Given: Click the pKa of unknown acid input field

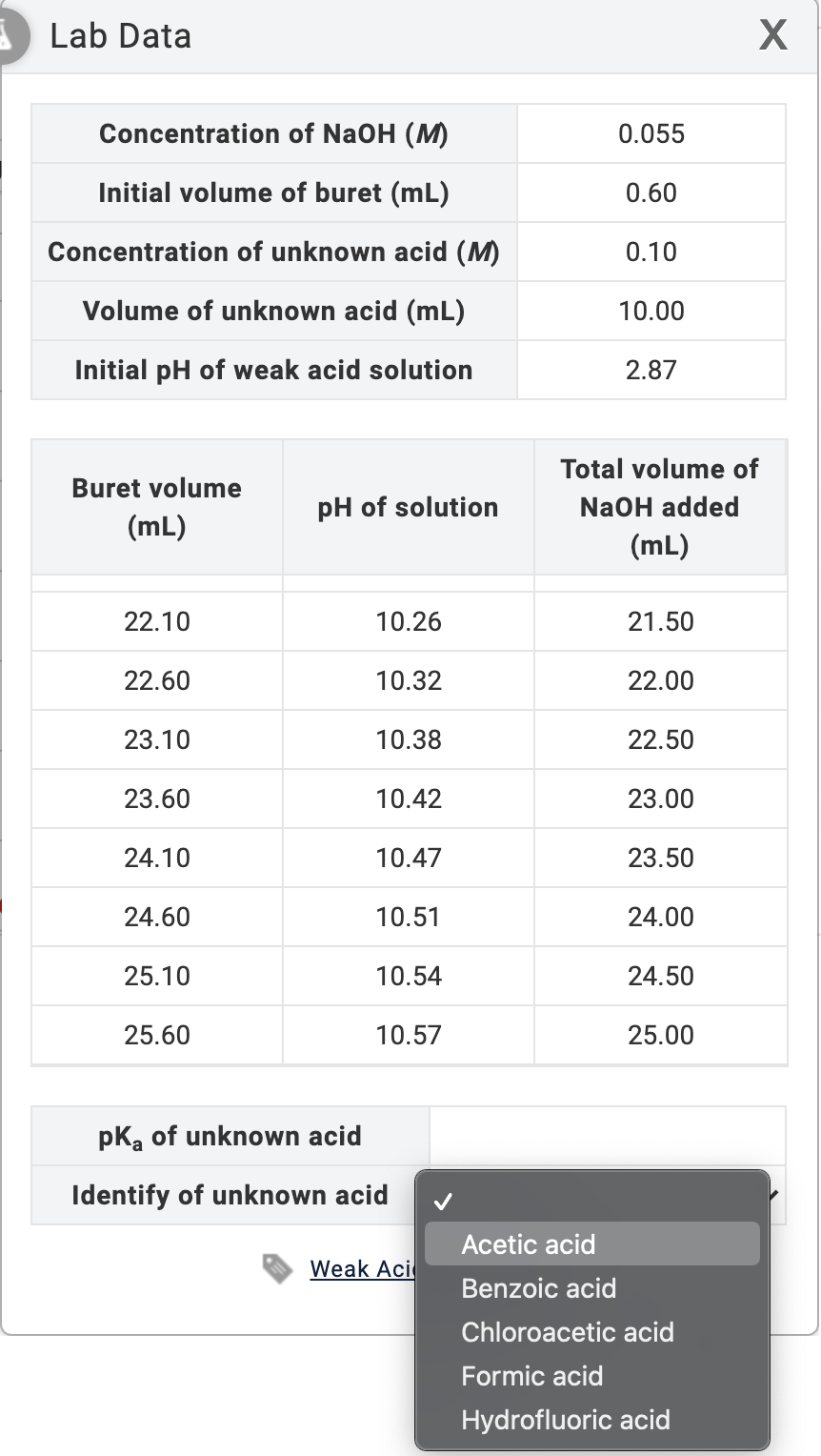Looking at the screenshot, I should (x=606, y=1135).
